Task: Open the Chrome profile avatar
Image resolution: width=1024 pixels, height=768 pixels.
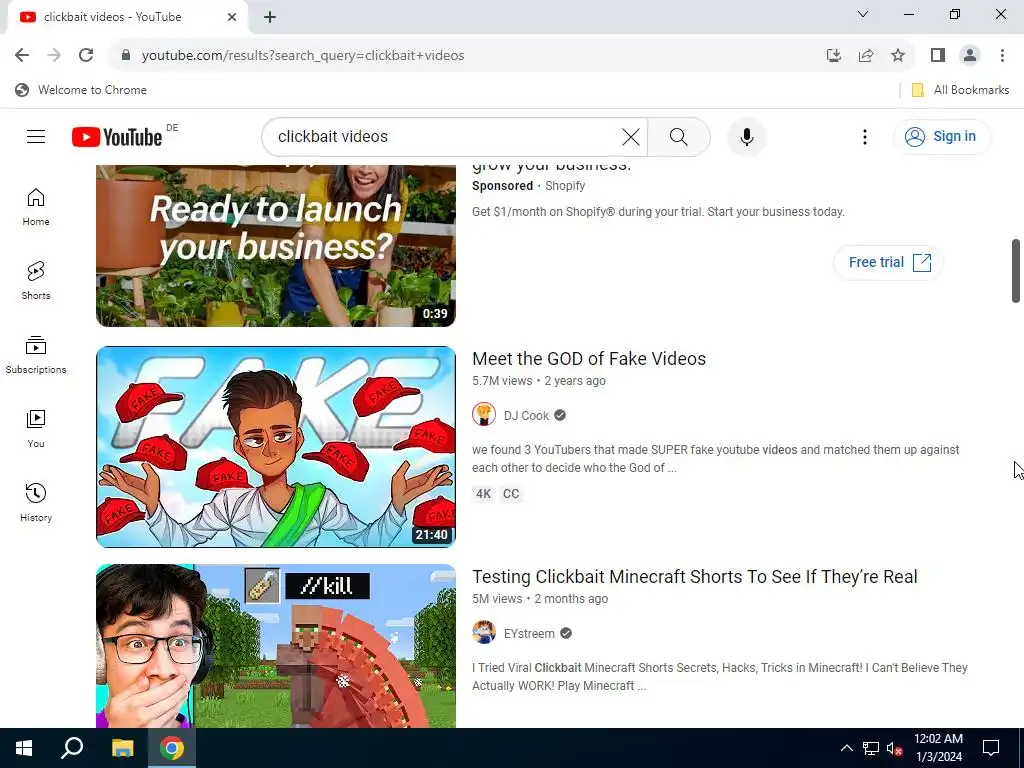Action: [970, 55]
